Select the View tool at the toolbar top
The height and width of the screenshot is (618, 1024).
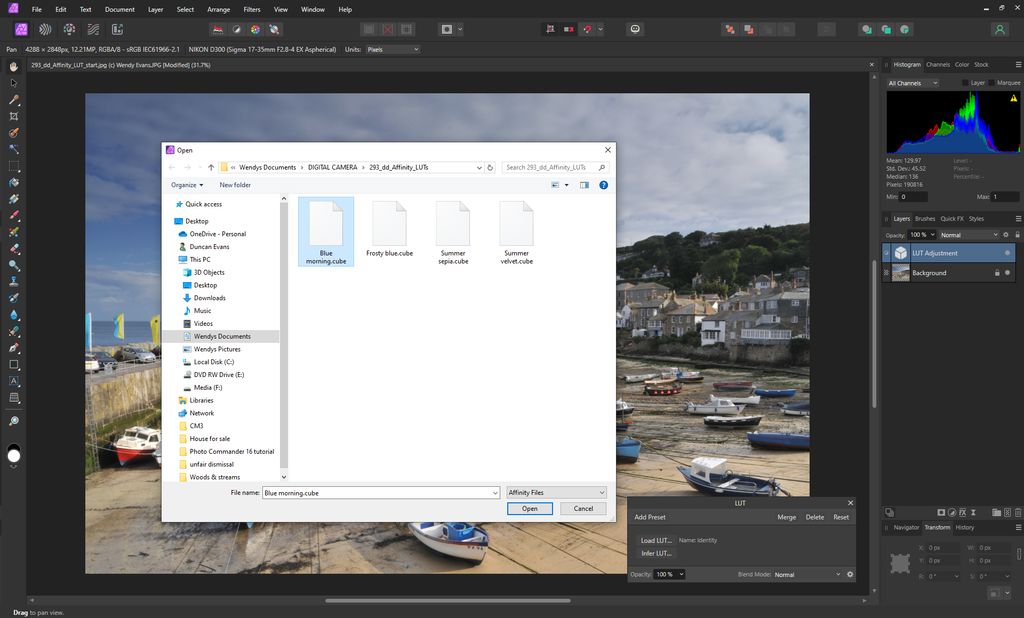click(x=13, y=66)
